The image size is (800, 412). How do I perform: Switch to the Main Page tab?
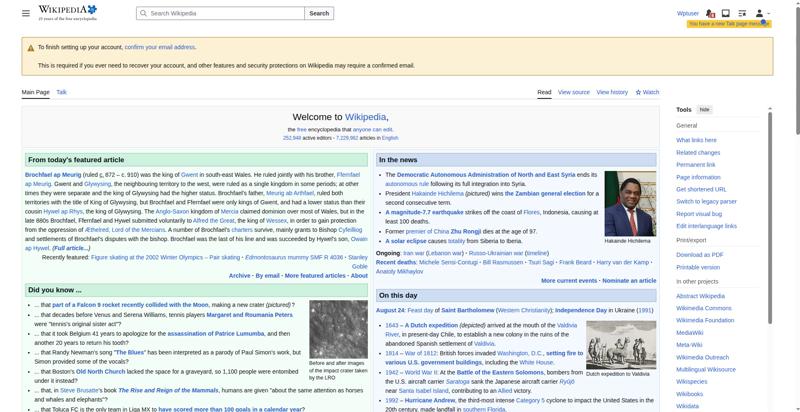35,92
